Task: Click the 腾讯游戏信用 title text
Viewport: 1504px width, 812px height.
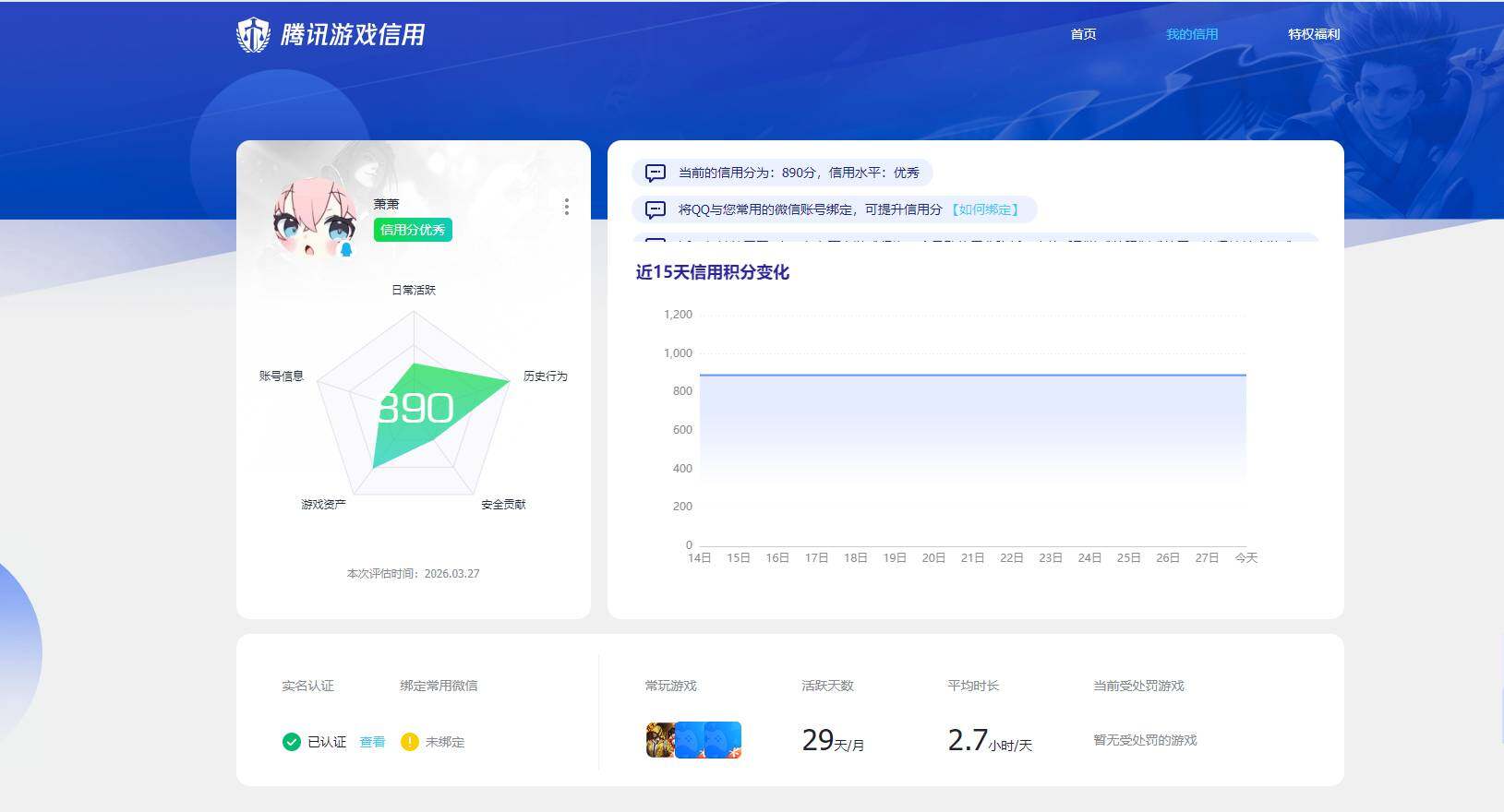Action: (x=352, y=35)
